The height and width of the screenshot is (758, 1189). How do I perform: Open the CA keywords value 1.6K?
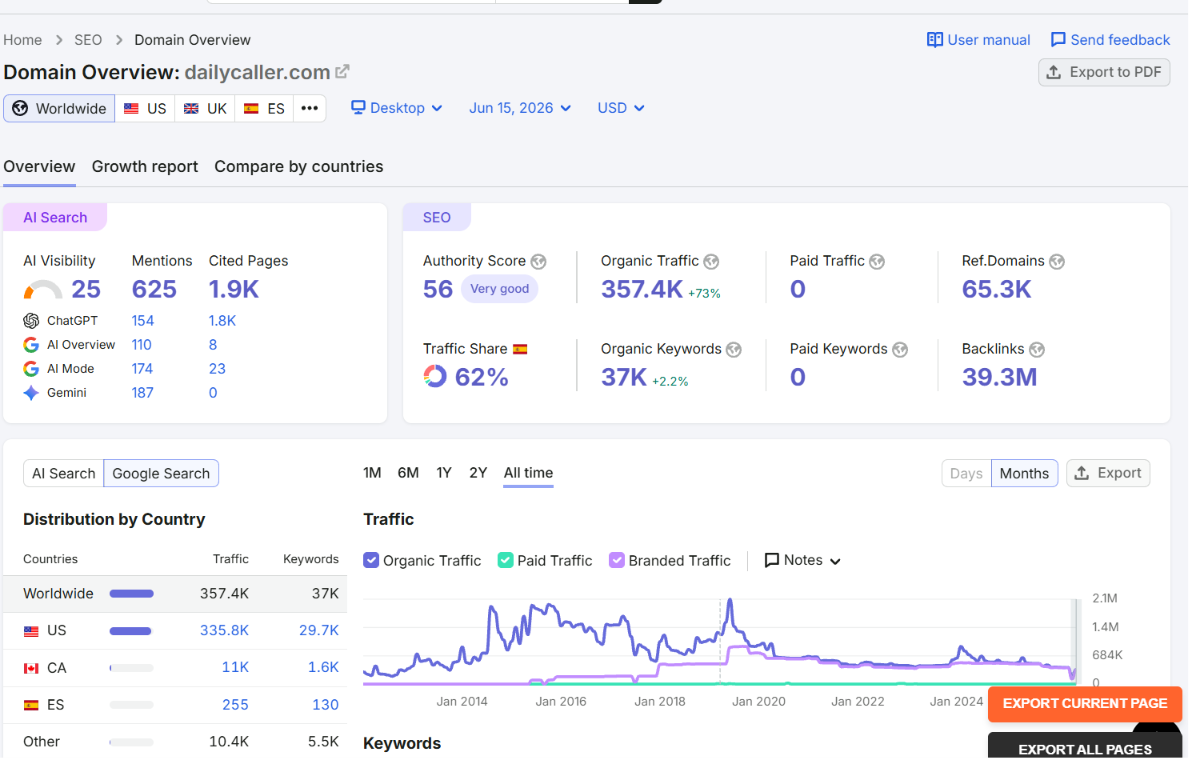(x=323, y=667)
